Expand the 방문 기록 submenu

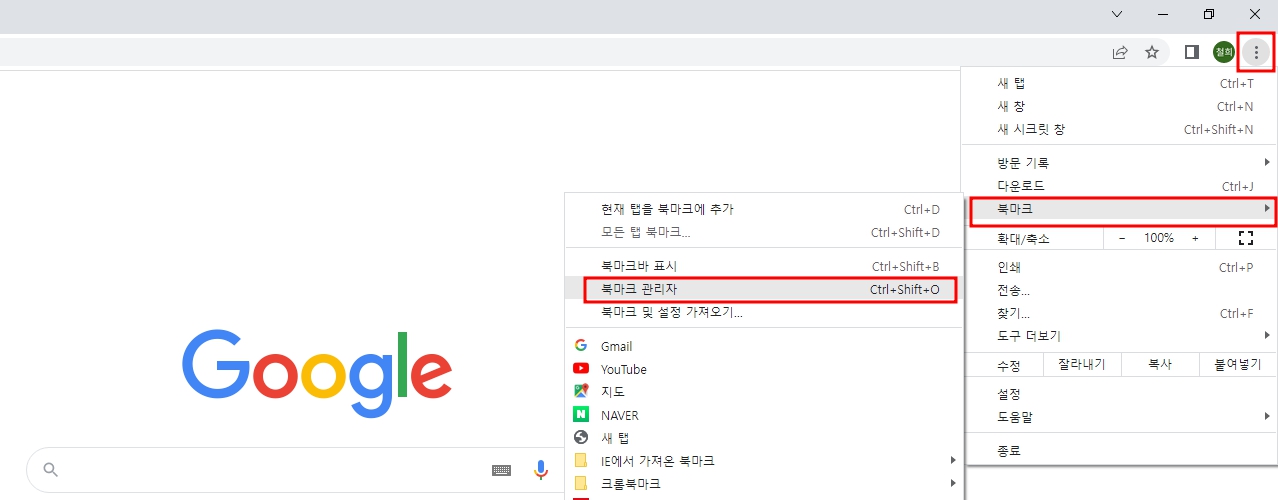1121,163
